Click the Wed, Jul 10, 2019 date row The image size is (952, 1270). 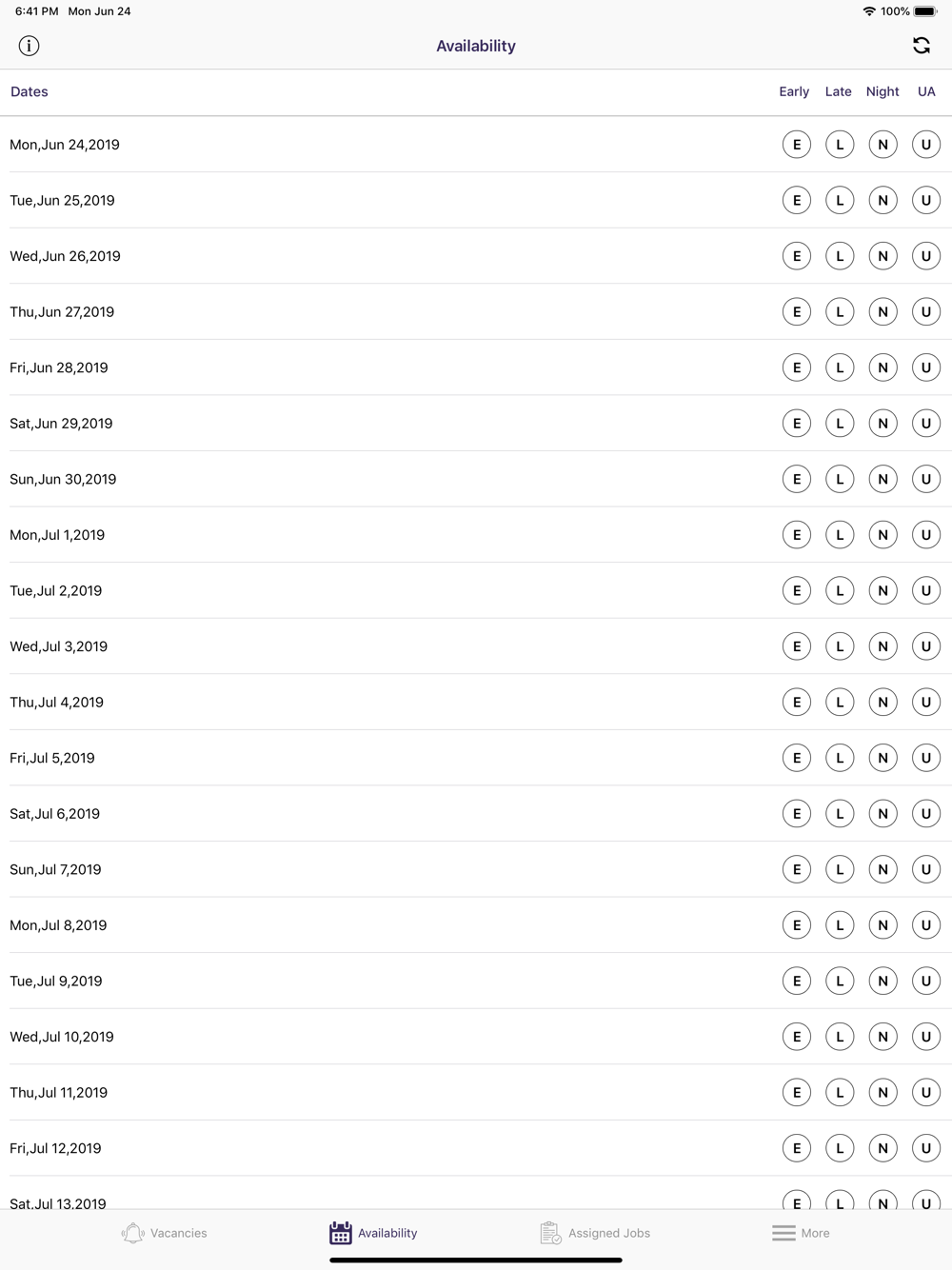point(476,1037)
